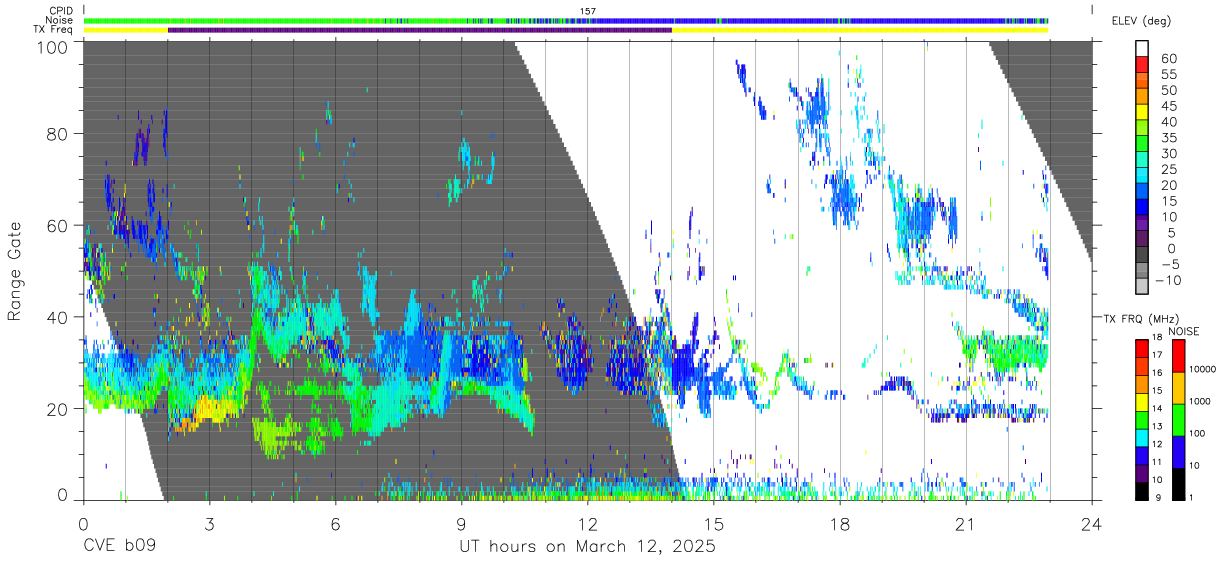
Task: Click the UT hours tick label "9"
Action: pos(462,523)
